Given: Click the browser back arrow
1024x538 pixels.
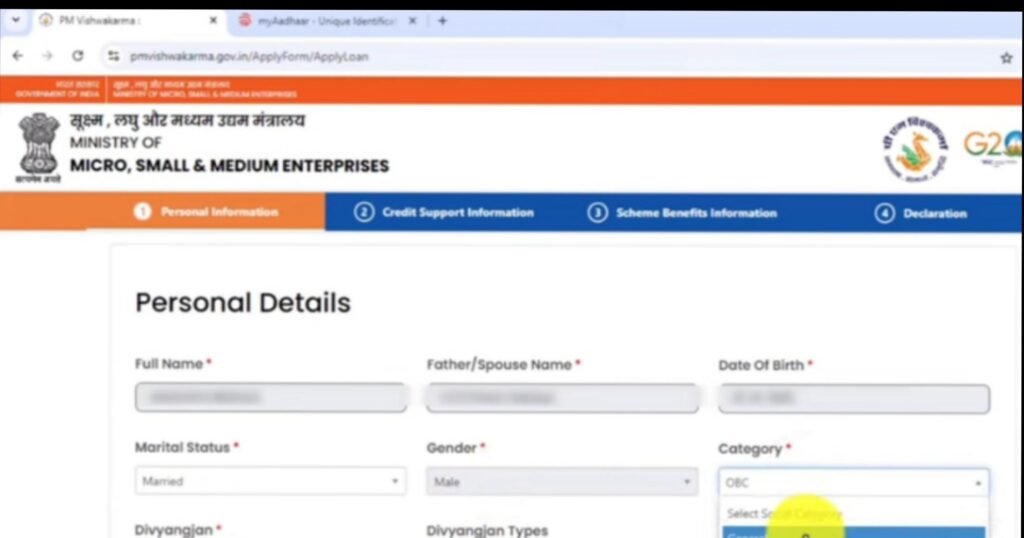Looking at the screenshot, I should [x=18, y=56].
